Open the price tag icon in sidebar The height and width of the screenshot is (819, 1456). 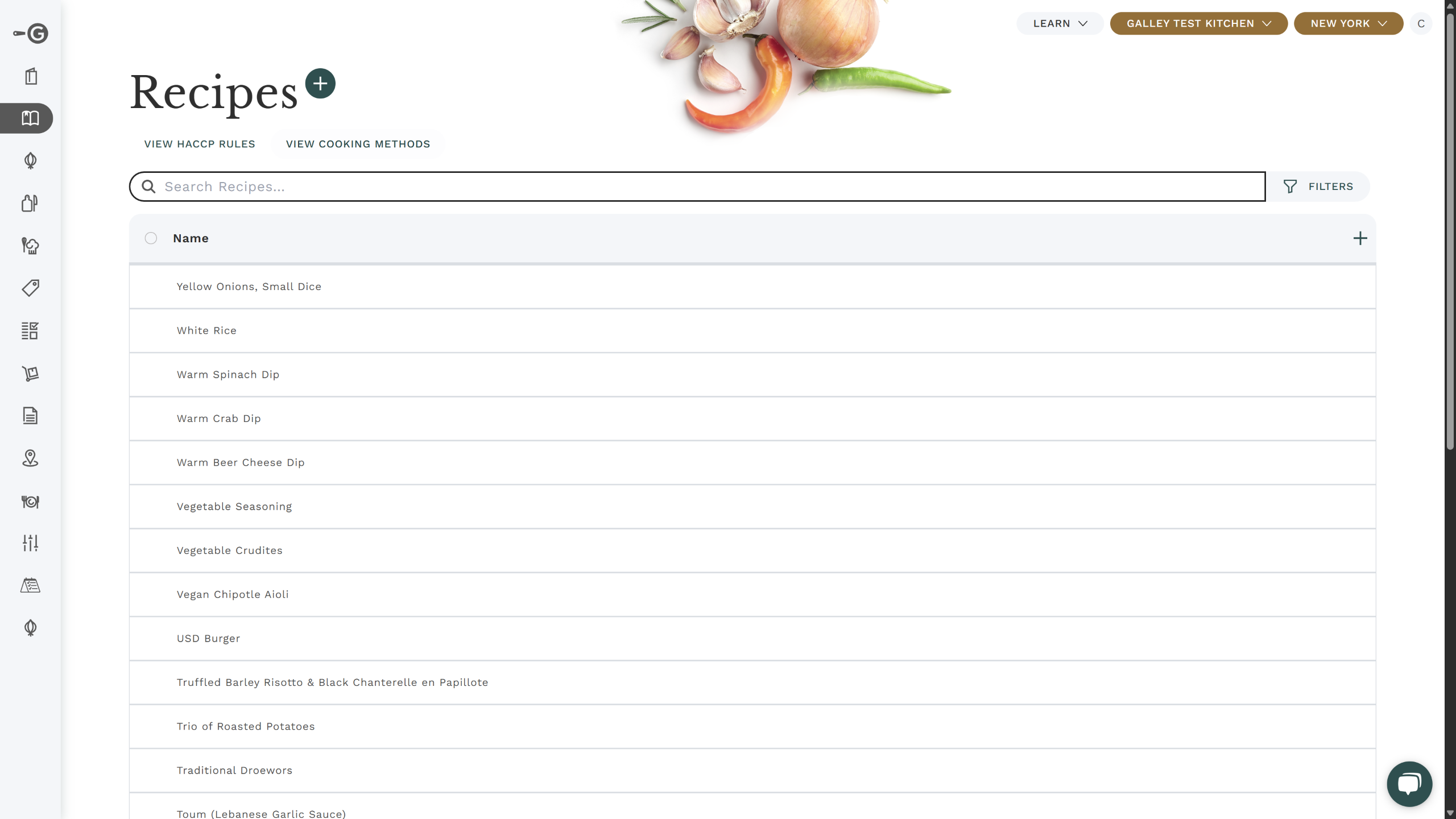coord(31,288)
